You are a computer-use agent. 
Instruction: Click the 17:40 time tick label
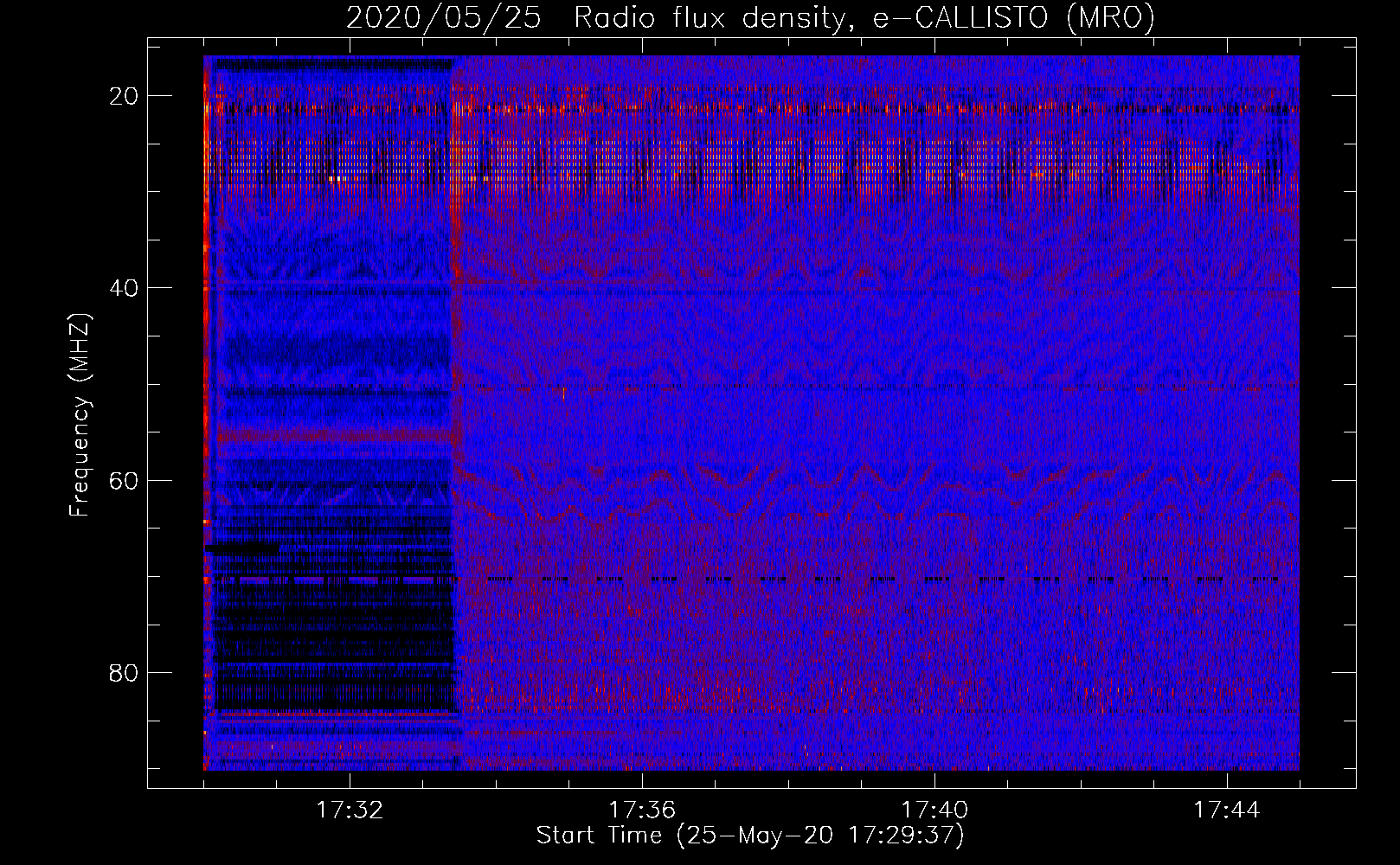[x=934, y=811]
